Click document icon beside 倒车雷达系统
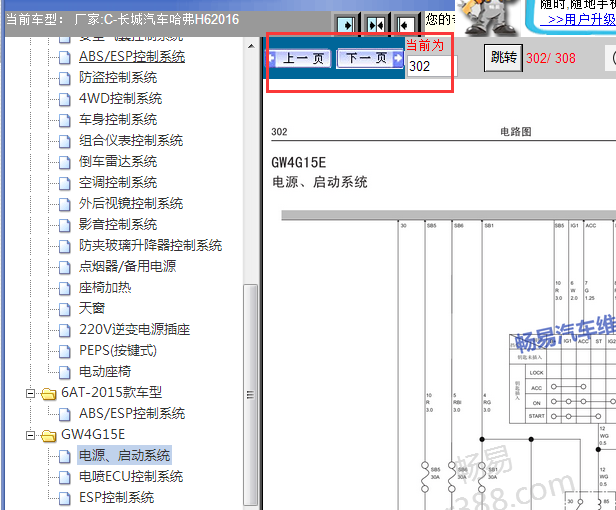Image resolution: width=616 pixels, height=510 pixels. tap(65, 162)
